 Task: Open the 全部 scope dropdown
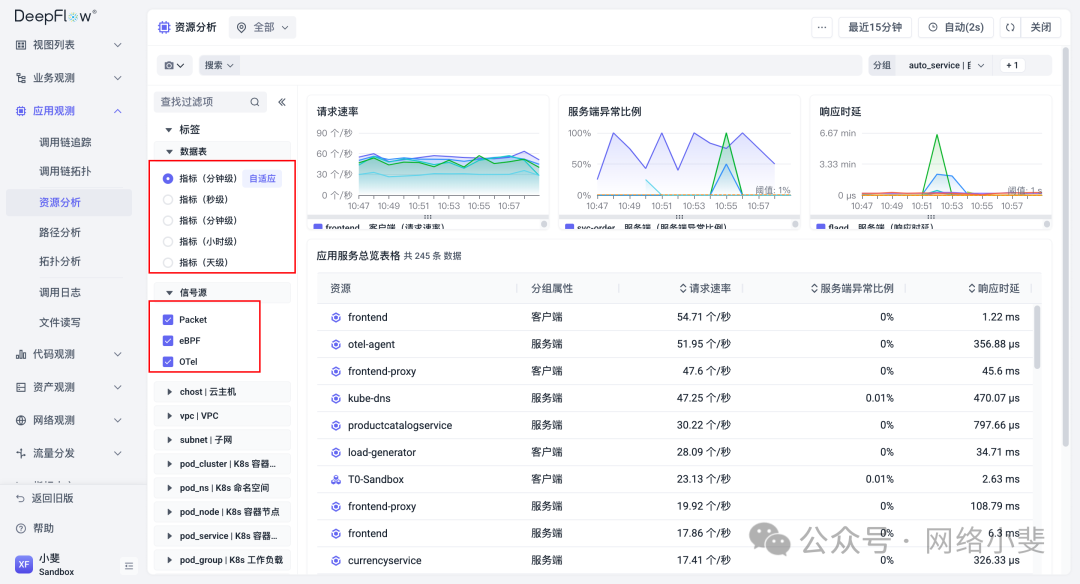pos(261,27)
